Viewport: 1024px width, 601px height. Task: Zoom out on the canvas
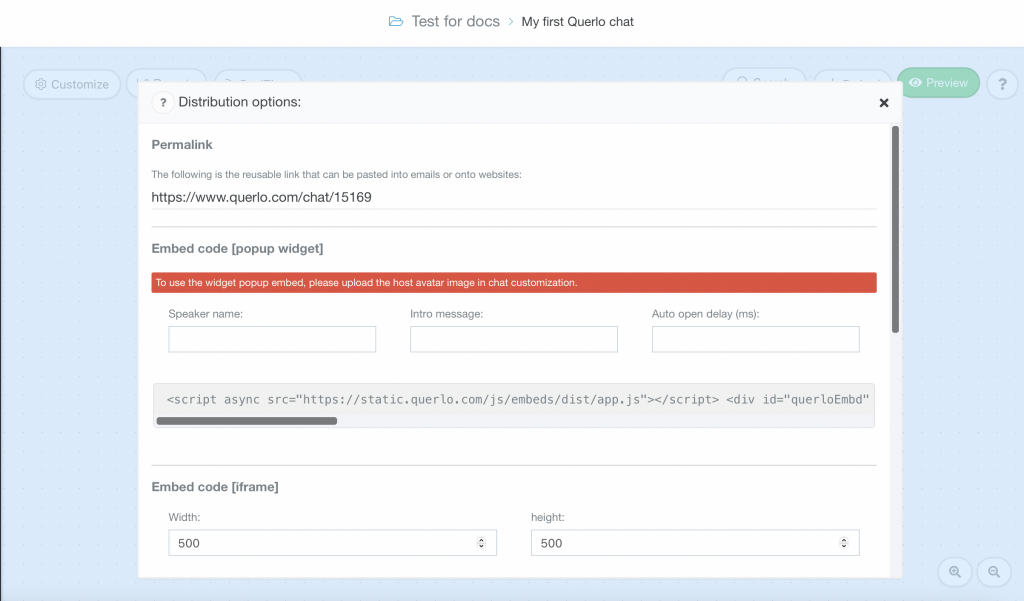tap(994, 572)
